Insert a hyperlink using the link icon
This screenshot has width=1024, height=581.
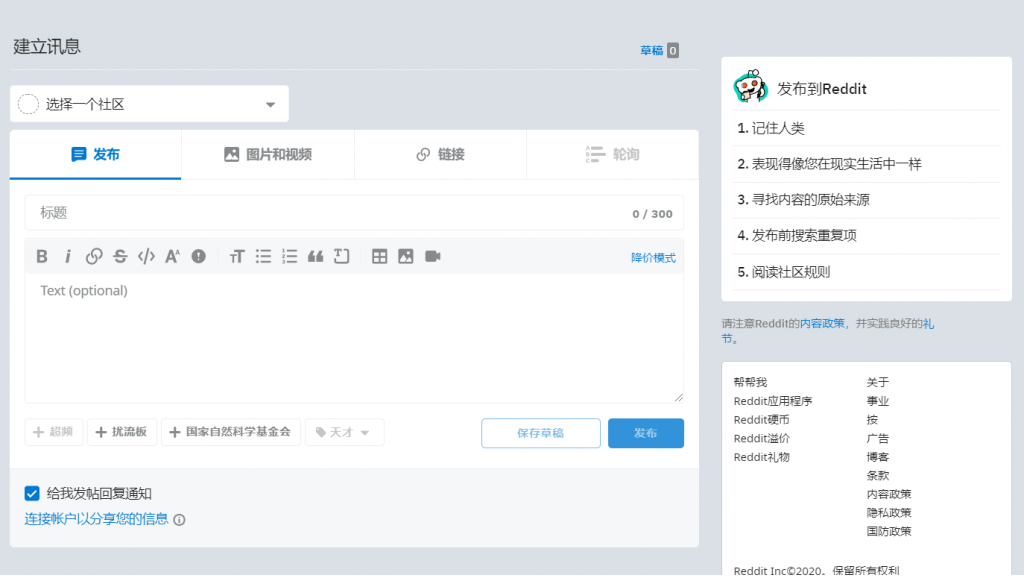(x=94, y=257)
